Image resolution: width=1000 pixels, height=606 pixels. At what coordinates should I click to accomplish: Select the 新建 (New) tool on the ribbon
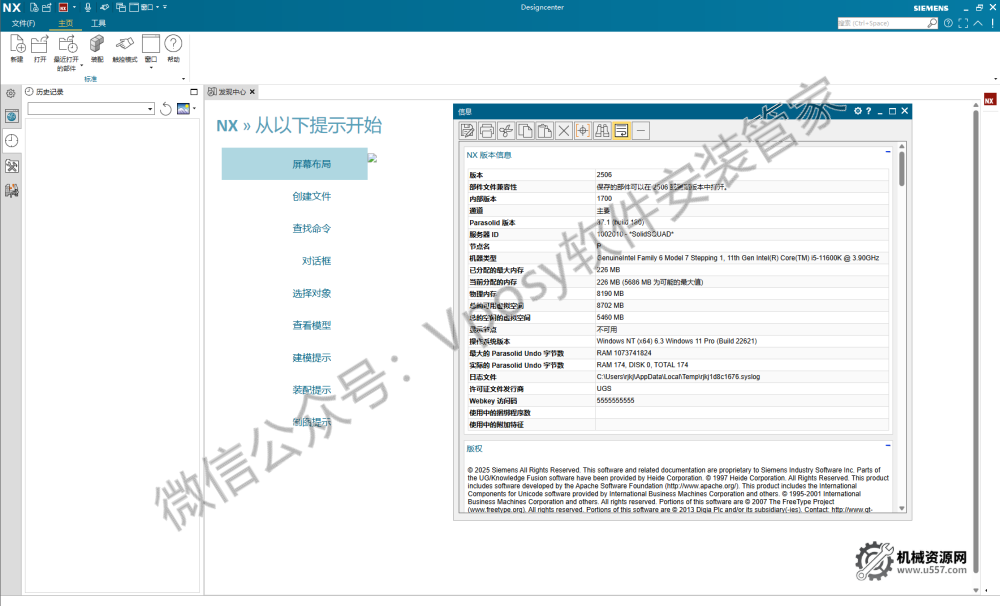[16, 45]
